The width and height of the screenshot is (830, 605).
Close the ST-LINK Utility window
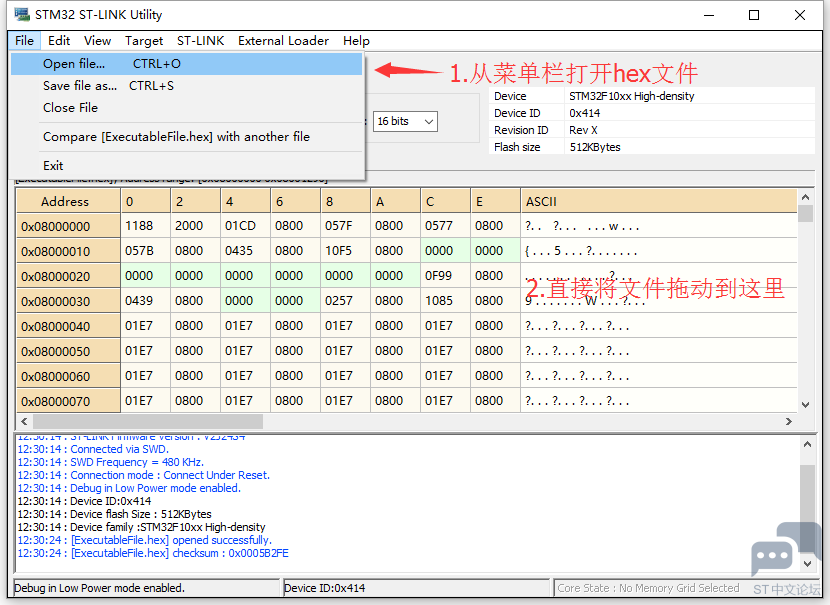[x=800, y=15]
